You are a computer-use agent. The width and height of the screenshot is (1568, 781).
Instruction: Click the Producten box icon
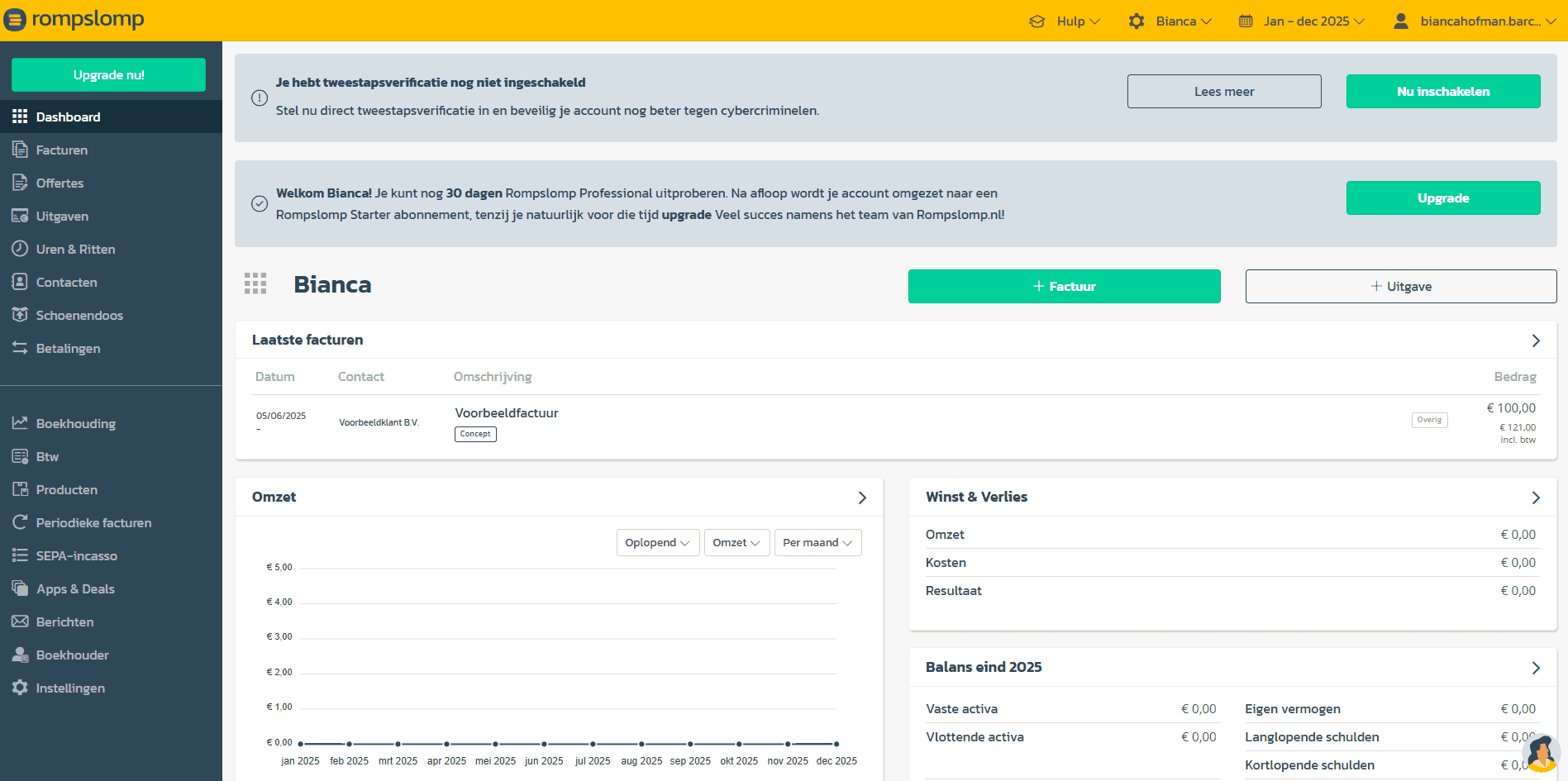20,489
